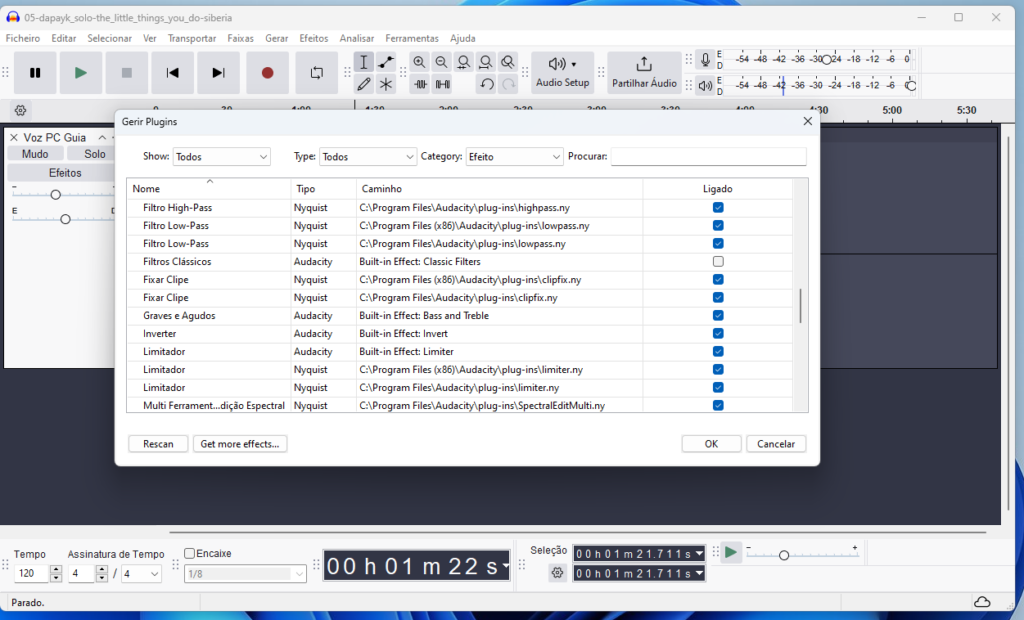Click the Silence audio selection icon
This screenshot has width=1024, height=620.
pos(441,84)
